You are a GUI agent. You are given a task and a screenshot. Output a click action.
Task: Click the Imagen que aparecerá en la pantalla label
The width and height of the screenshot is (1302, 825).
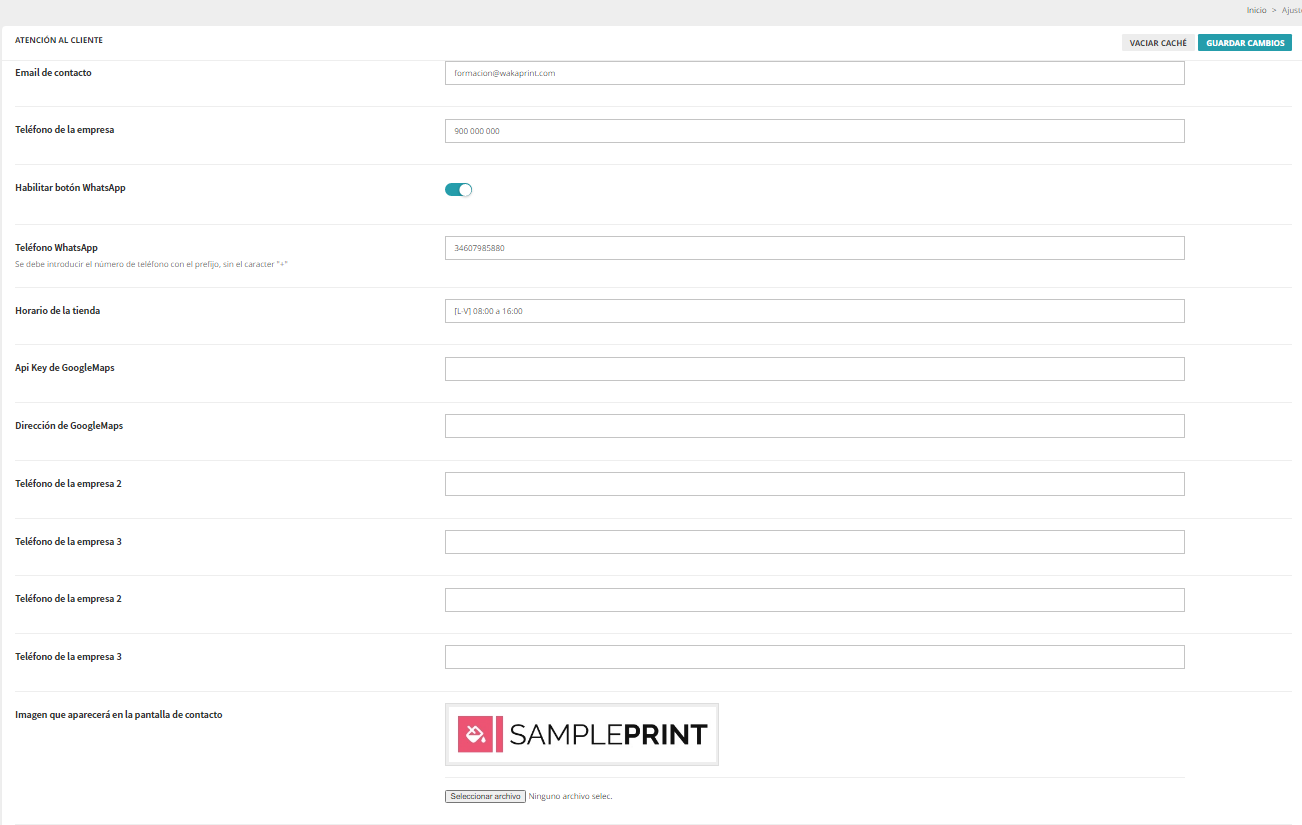(x=118, y=715)
